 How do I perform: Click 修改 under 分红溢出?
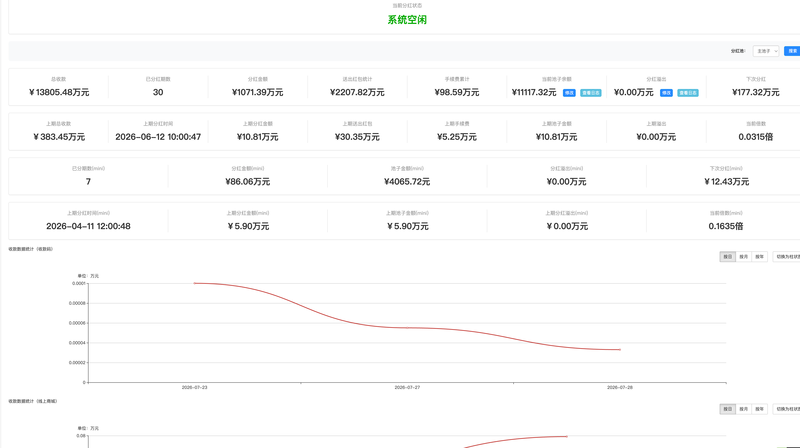[666, 93]
